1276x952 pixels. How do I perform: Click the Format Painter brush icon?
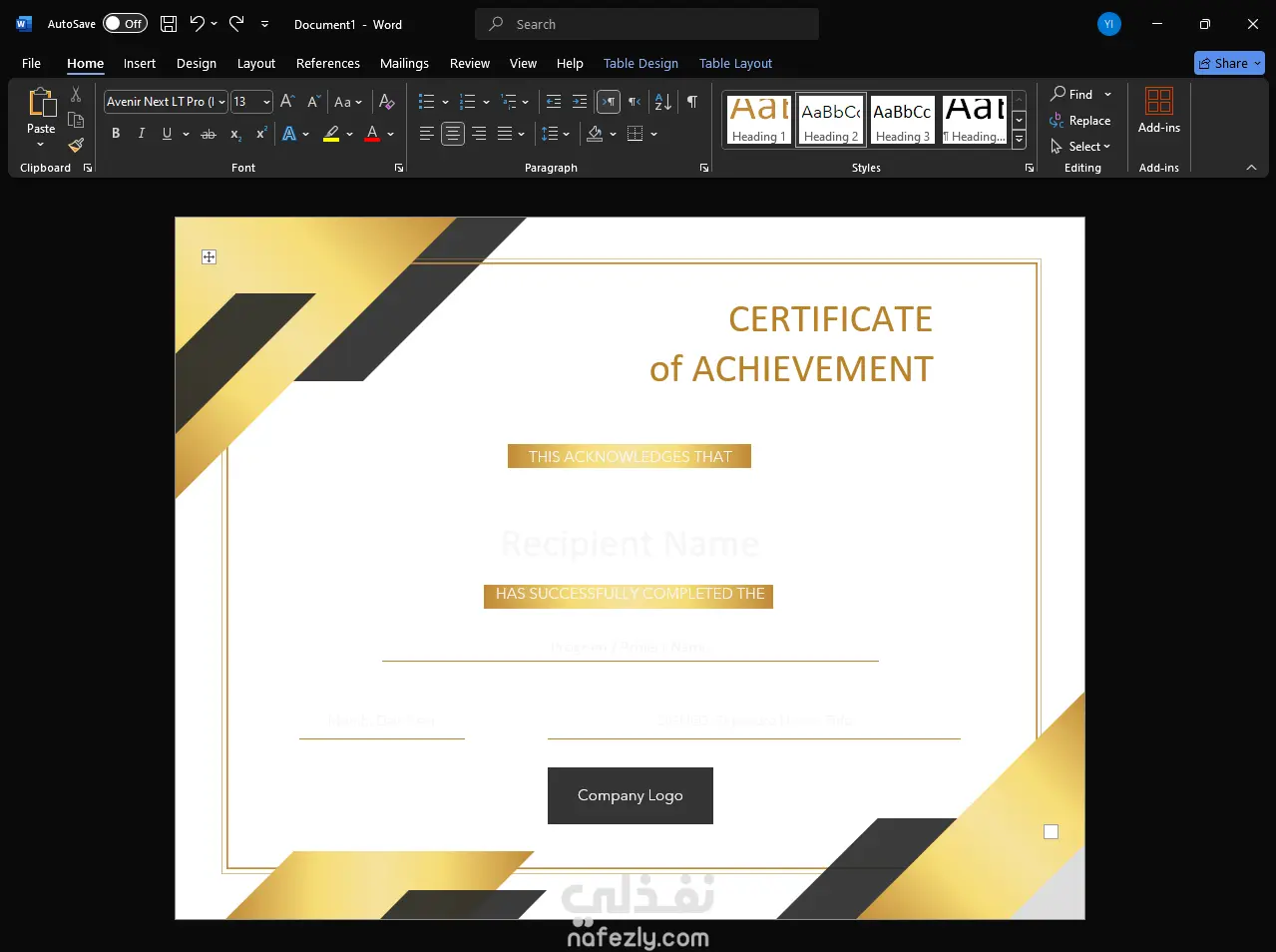(x=76, y=146)
